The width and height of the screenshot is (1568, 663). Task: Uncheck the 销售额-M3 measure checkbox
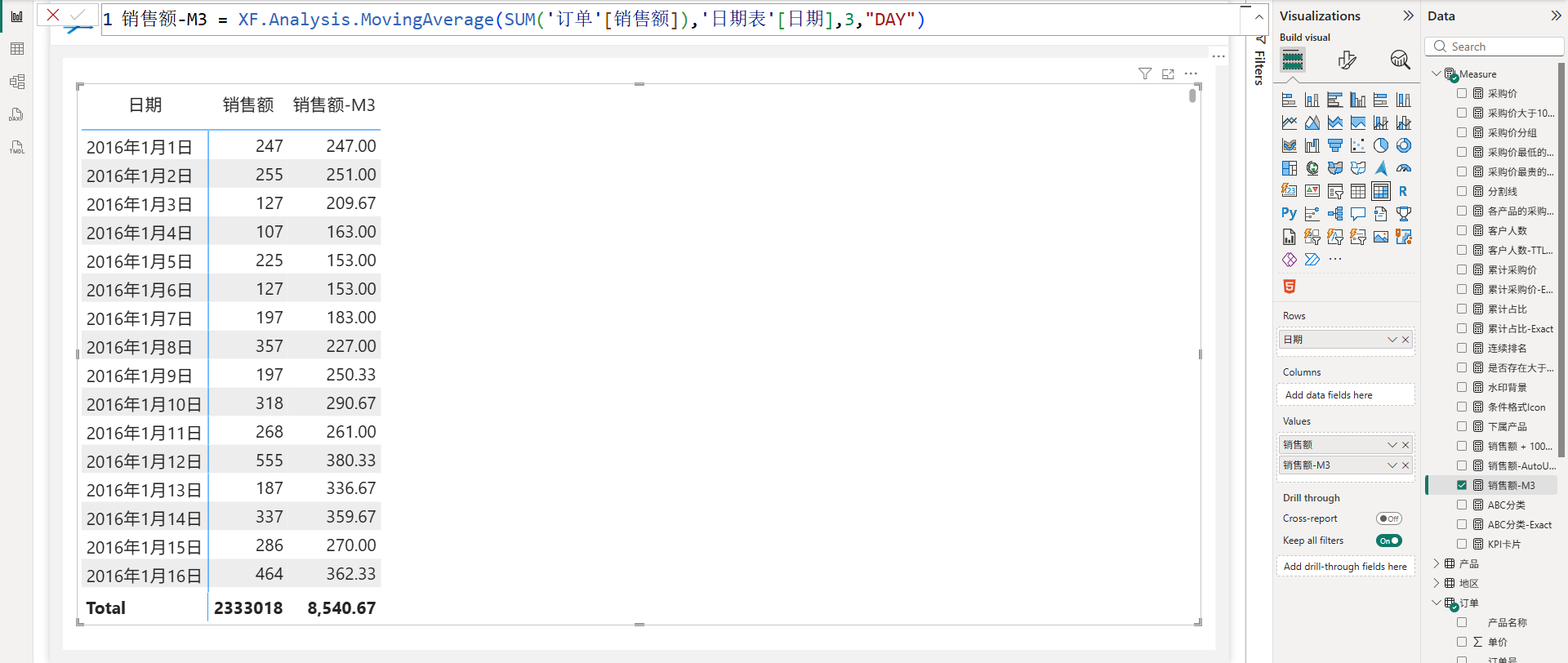coord(1462,485)
